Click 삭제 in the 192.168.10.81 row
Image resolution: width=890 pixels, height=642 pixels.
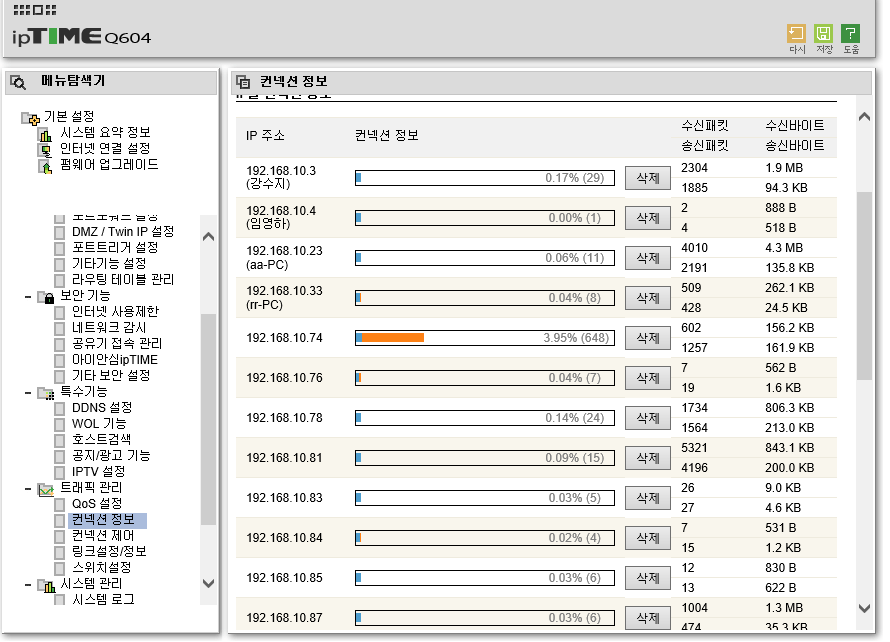(x=648, y=458)
